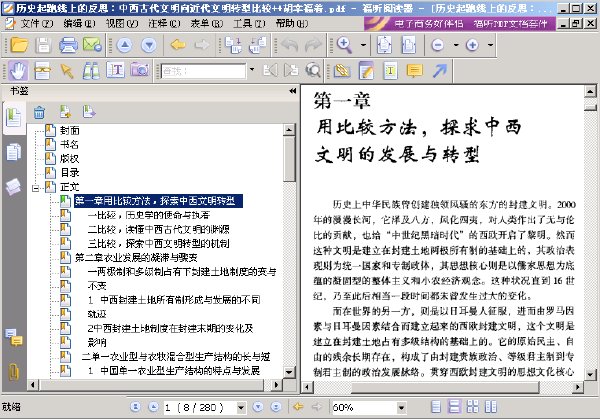Image resolution: width=600 pixels, height=419 pixels.
Task: Take a snapshot with camera tool
Action: point(140,70)
